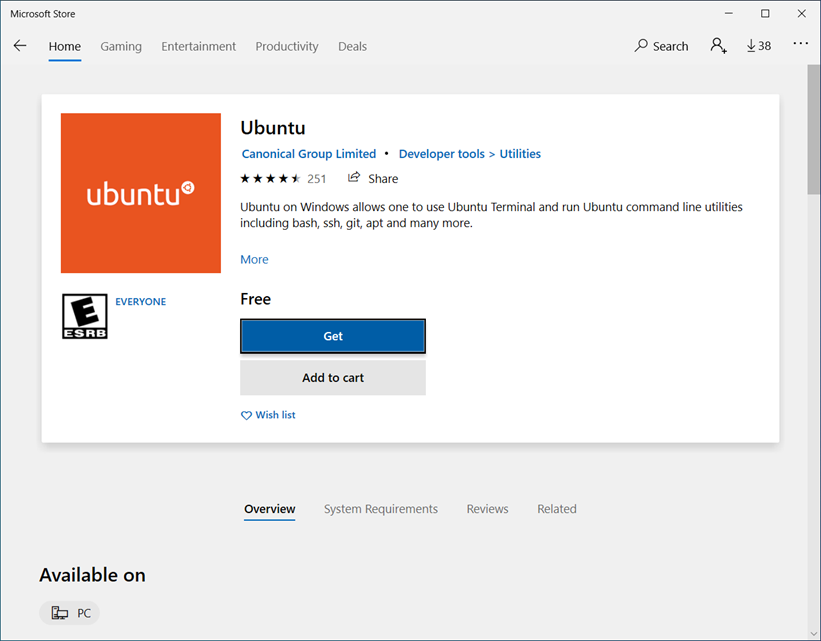Switch to the Home tab
The height and width of the screenshot is (641, 821).
pyautogui.click(x=64, y=47)
